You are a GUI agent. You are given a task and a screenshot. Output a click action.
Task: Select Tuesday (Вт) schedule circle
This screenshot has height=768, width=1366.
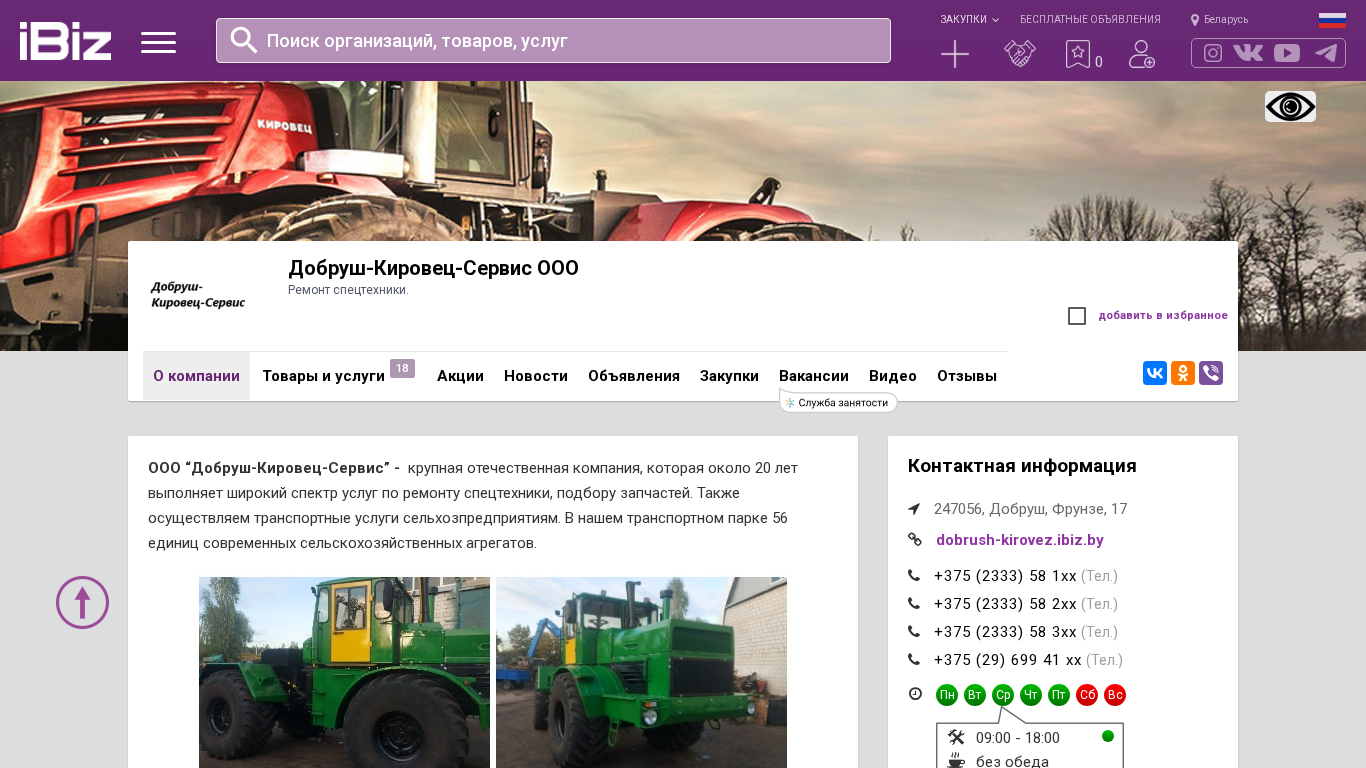pyautogui.click(x=975, y=695)
